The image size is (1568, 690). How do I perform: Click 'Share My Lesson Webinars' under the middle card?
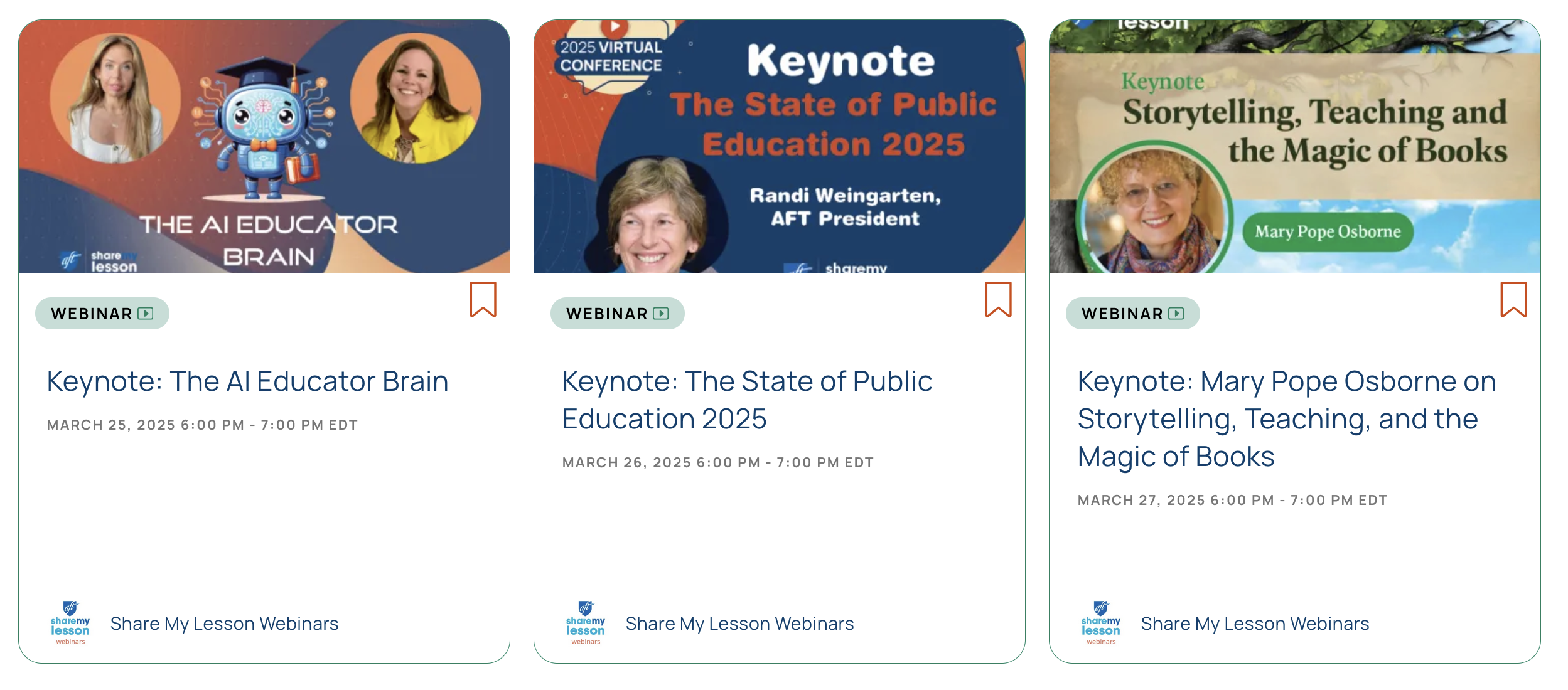click(739, 624)
